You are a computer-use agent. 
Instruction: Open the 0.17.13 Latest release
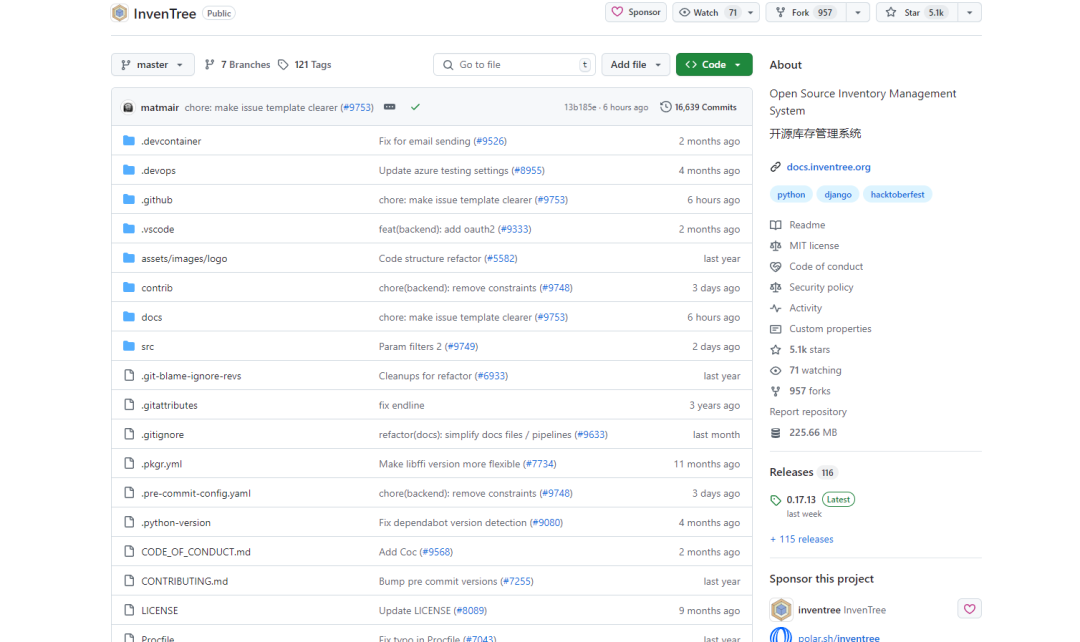tap(813, 499)
